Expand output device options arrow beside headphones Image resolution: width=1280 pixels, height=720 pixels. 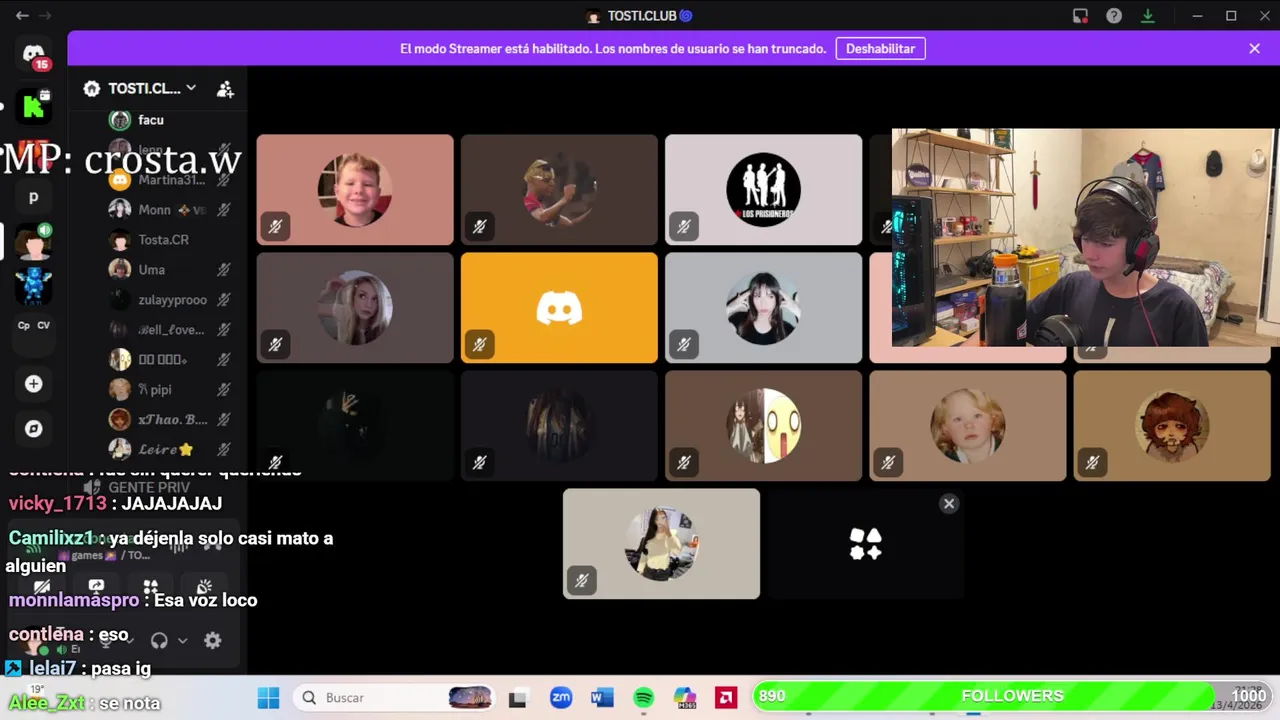[182, 641]
